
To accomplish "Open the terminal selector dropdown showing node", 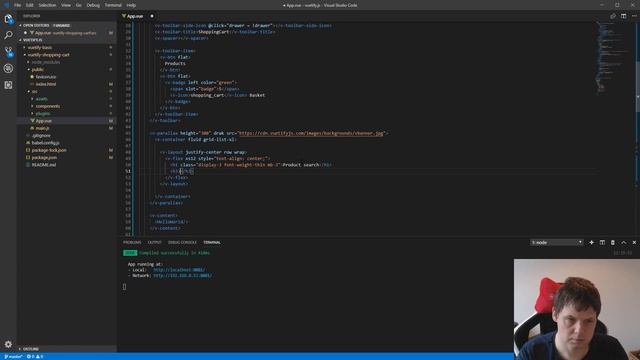I will (x=556, y=242).
